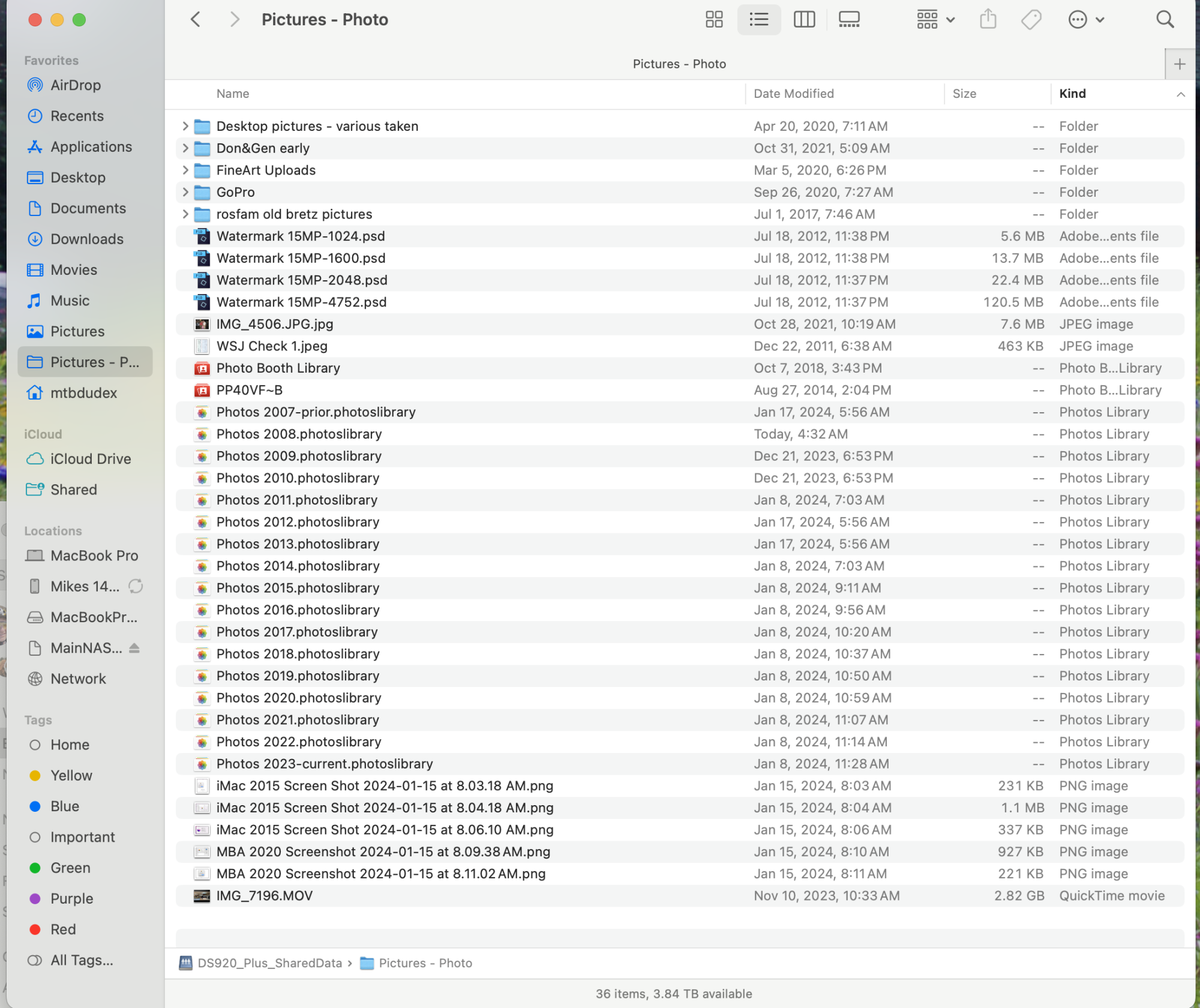Switch to column view
The height and width of the screenshot is (1008, 1200).
click(x=804, y=20)
